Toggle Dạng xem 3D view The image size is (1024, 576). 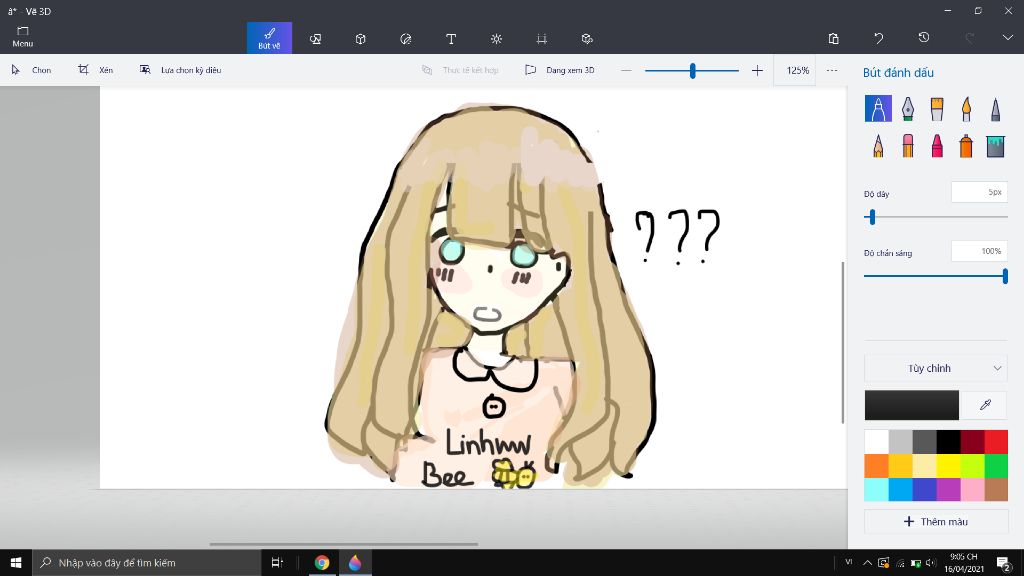pos(560,70)
